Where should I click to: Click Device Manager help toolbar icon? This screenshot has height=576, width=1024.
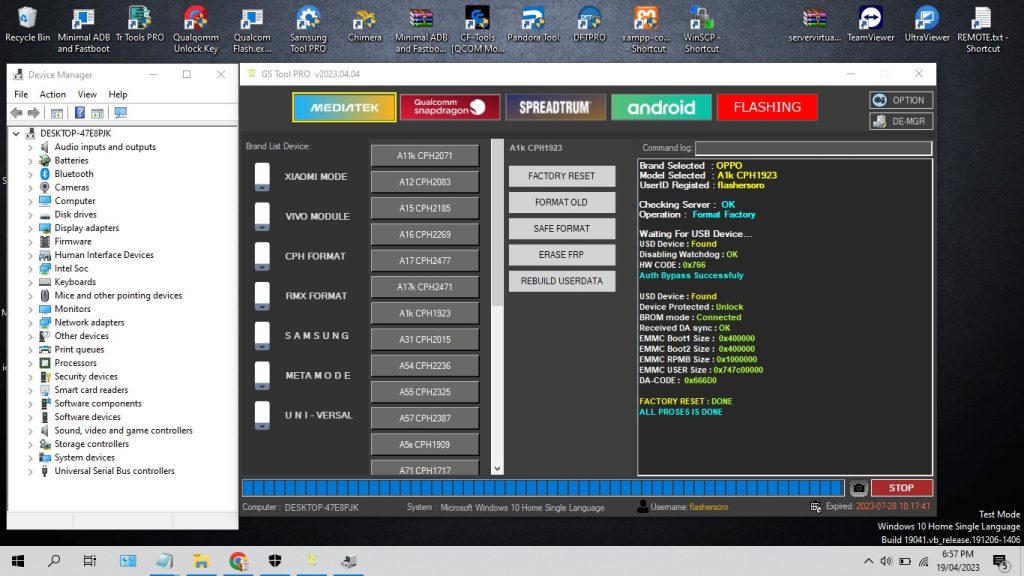(80, 113)
